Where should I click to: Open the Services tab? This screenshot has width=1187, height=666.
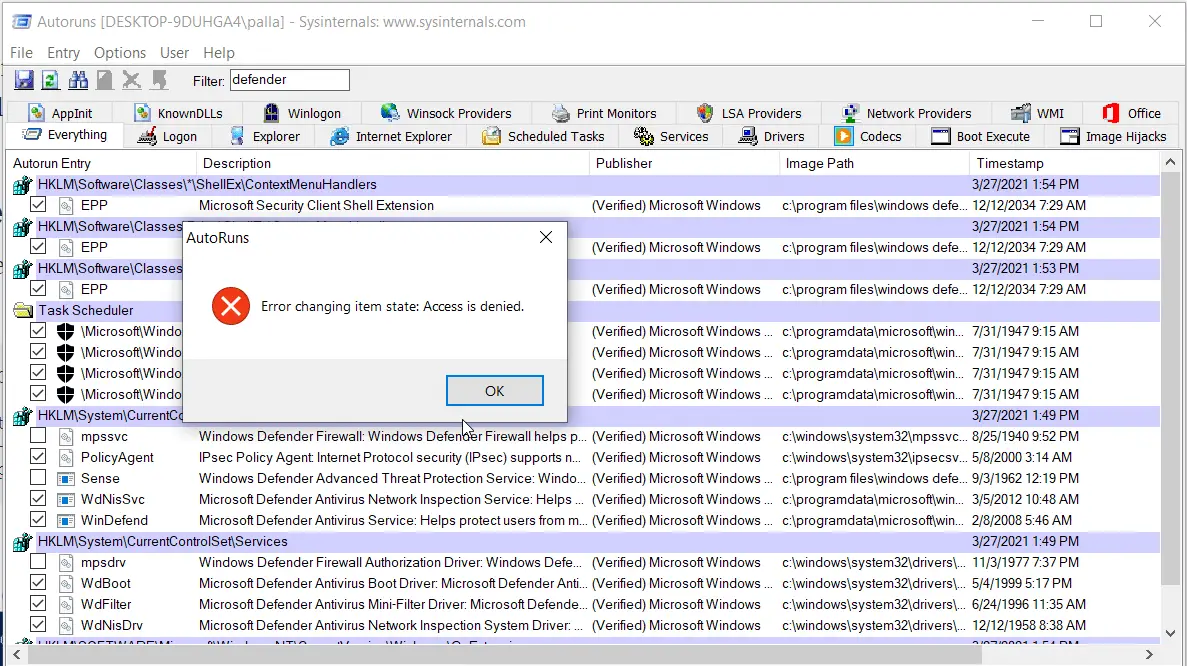coord(671,136)
